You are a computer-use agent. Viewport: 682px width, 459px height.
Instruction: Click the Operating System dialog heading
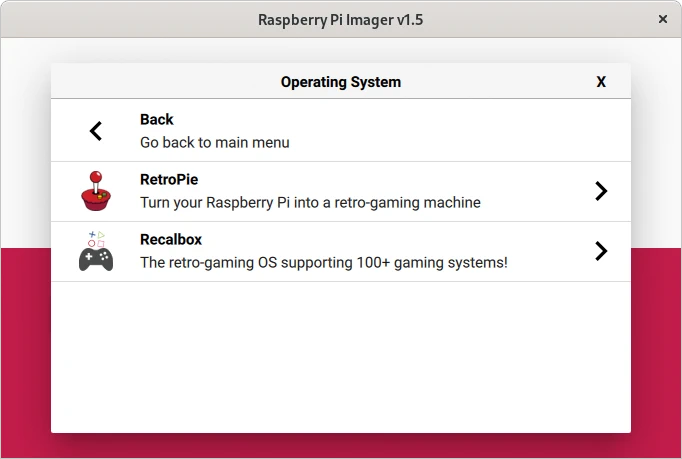[340, 82]
